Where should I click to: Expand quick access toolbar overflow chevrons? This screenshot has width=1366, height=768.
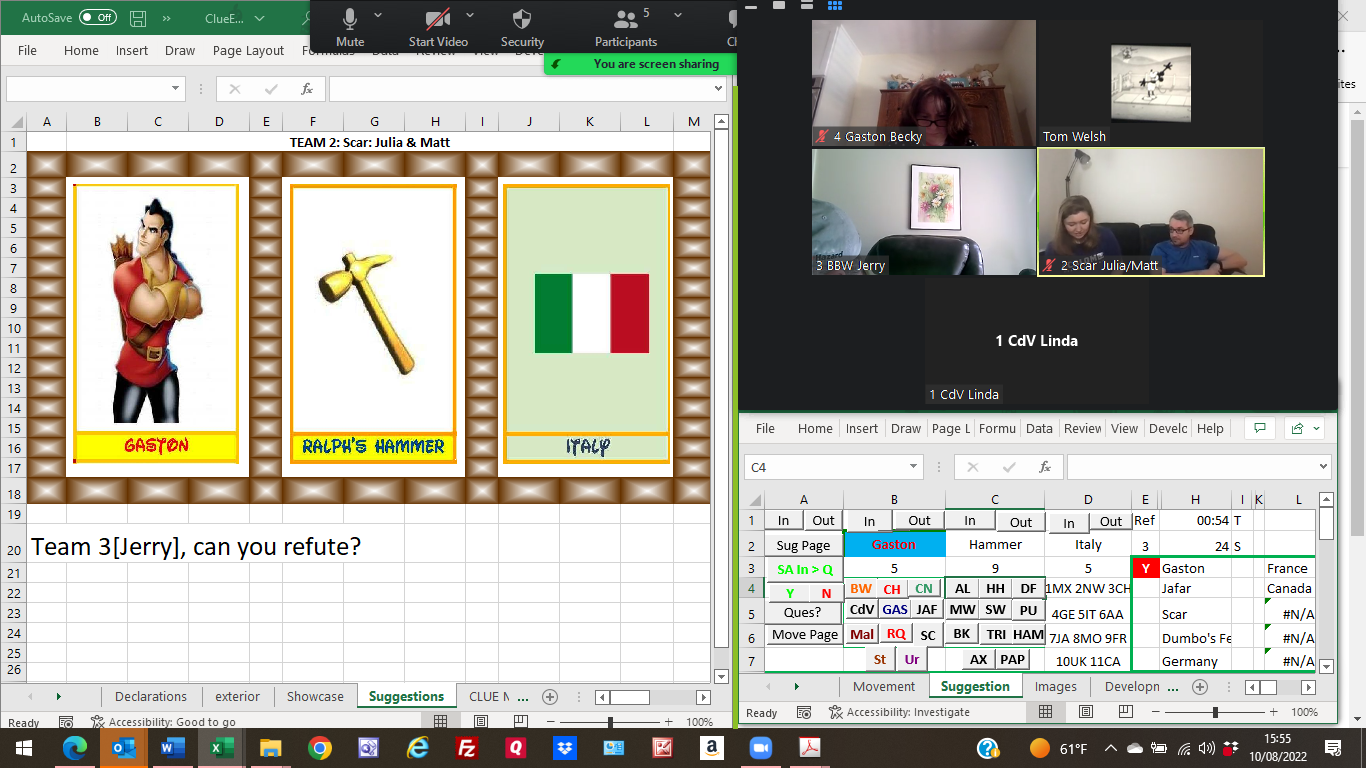[x=165, y=18]
